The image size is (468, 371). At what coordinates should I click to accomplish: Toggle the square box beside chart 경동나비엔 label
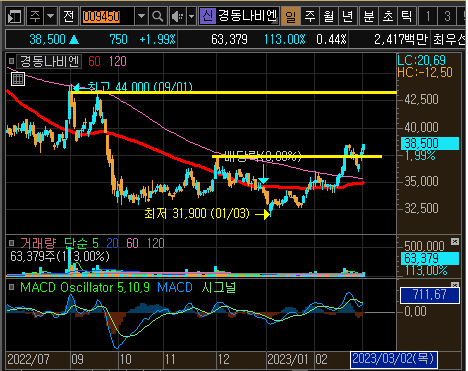(x=11, y=61)
